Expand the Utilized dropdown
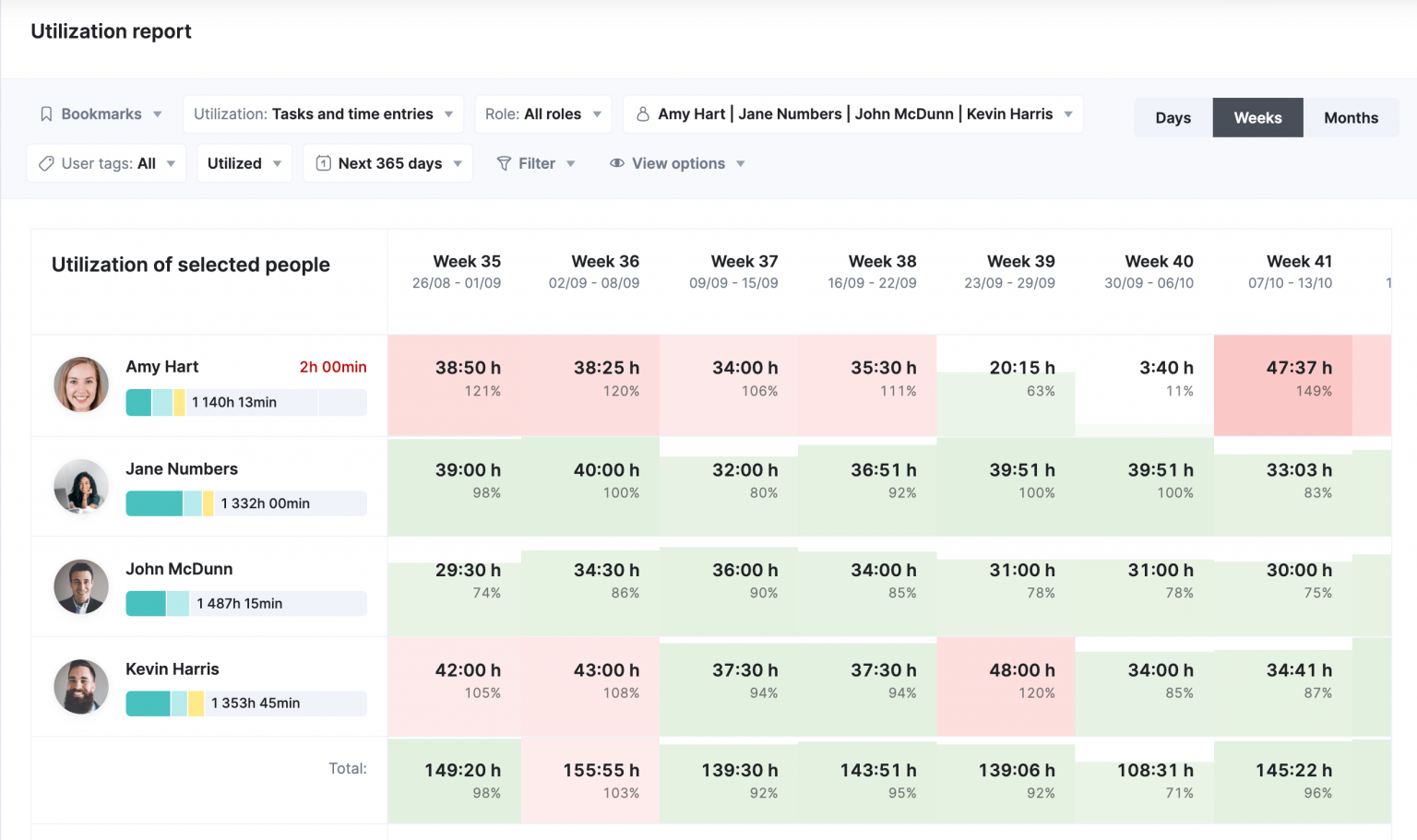 coord(244,163)
